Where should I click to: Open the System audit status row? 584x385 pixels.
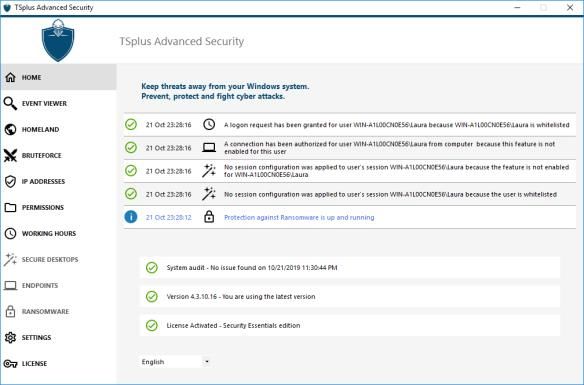(x=350, y=267)
